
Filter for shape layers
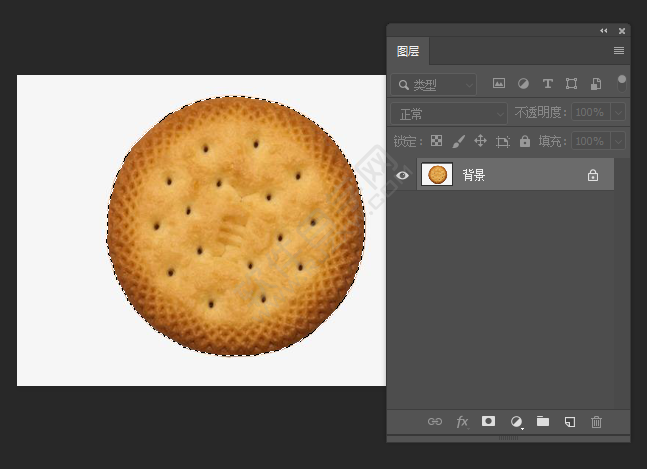(x=571, y=84)
